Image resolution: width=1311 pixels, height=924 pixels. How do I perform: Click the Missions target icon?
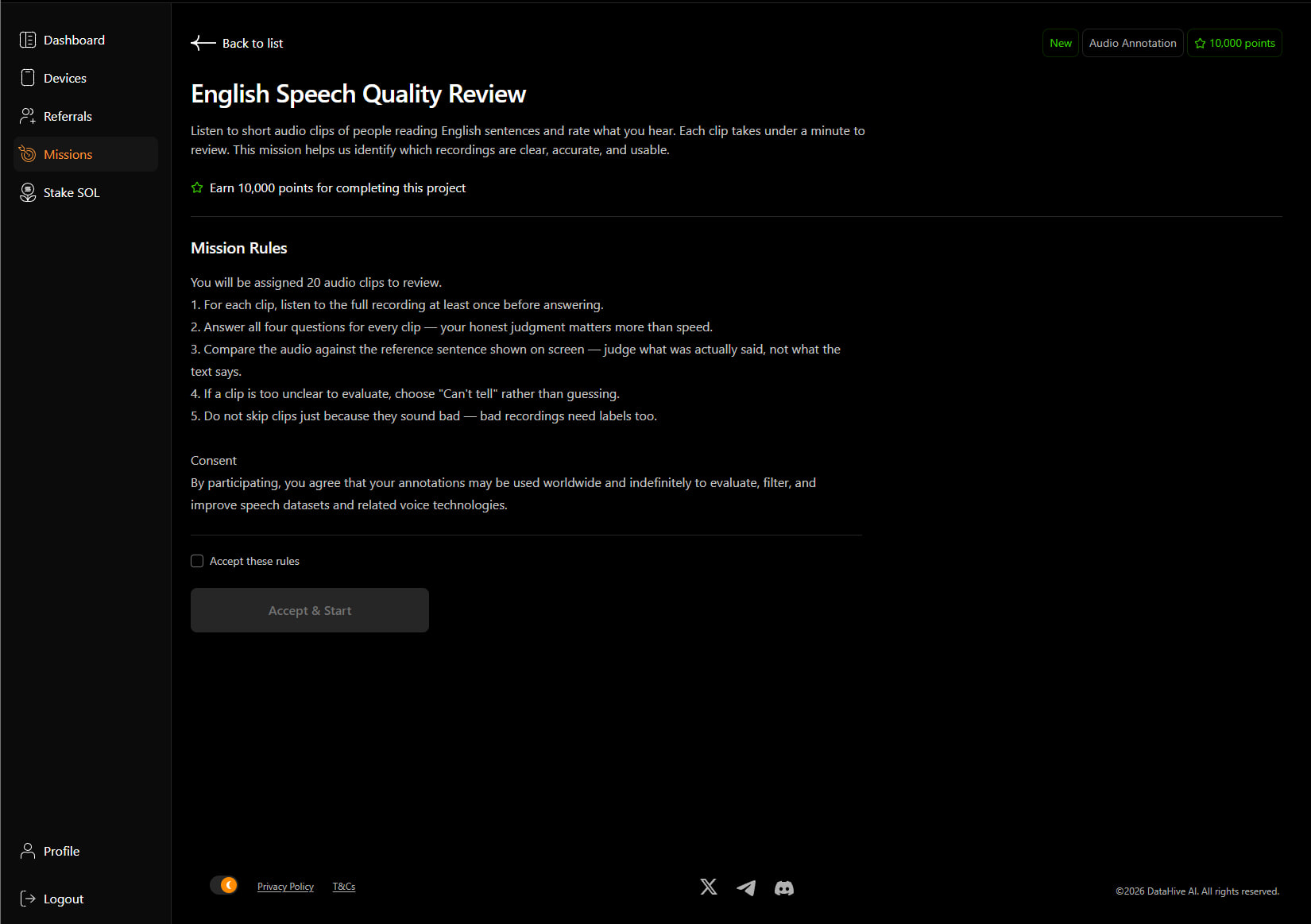(x=28, y=154)
